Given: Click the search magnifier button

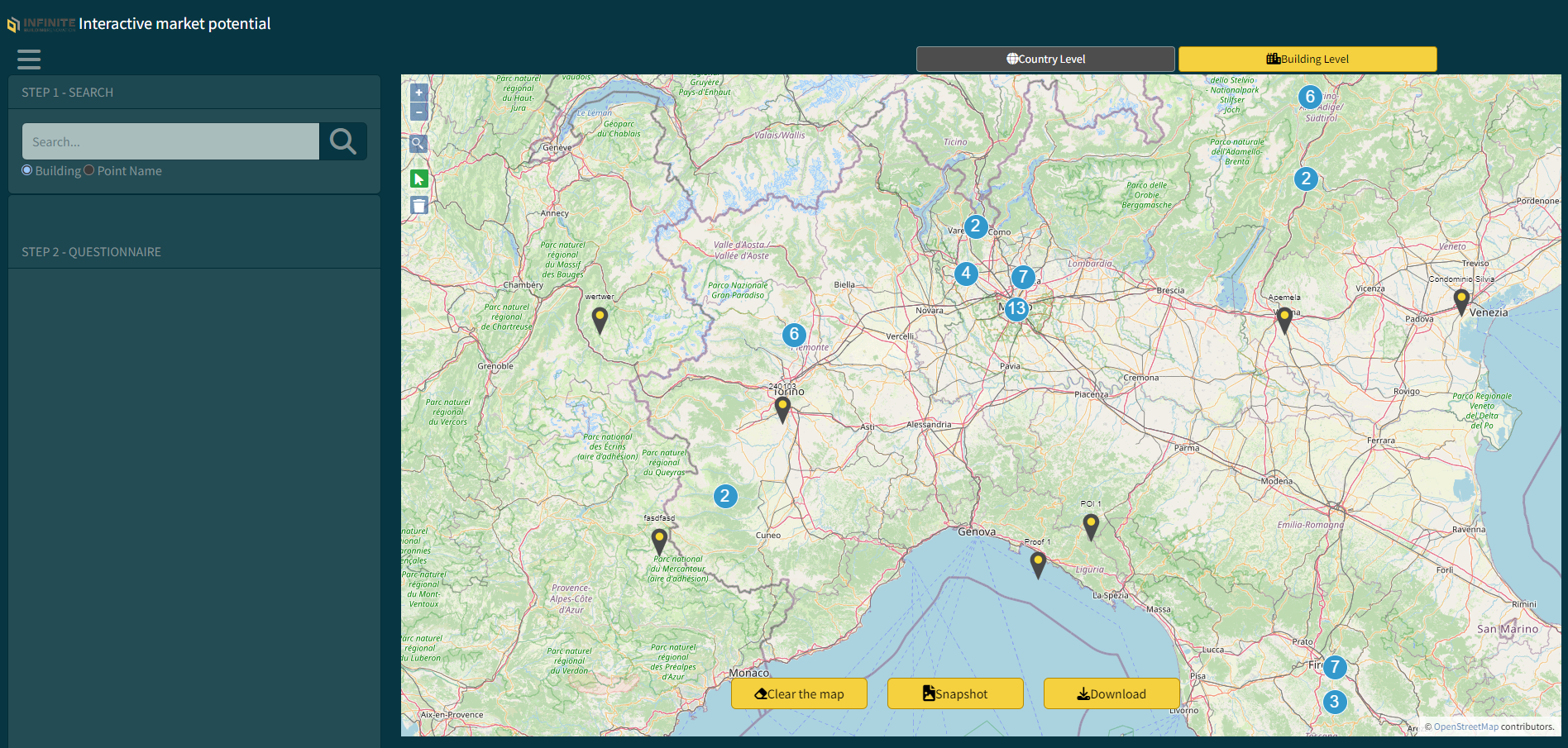Looking at the screenshot, I should pyautogui.click(x=343, y=141).
